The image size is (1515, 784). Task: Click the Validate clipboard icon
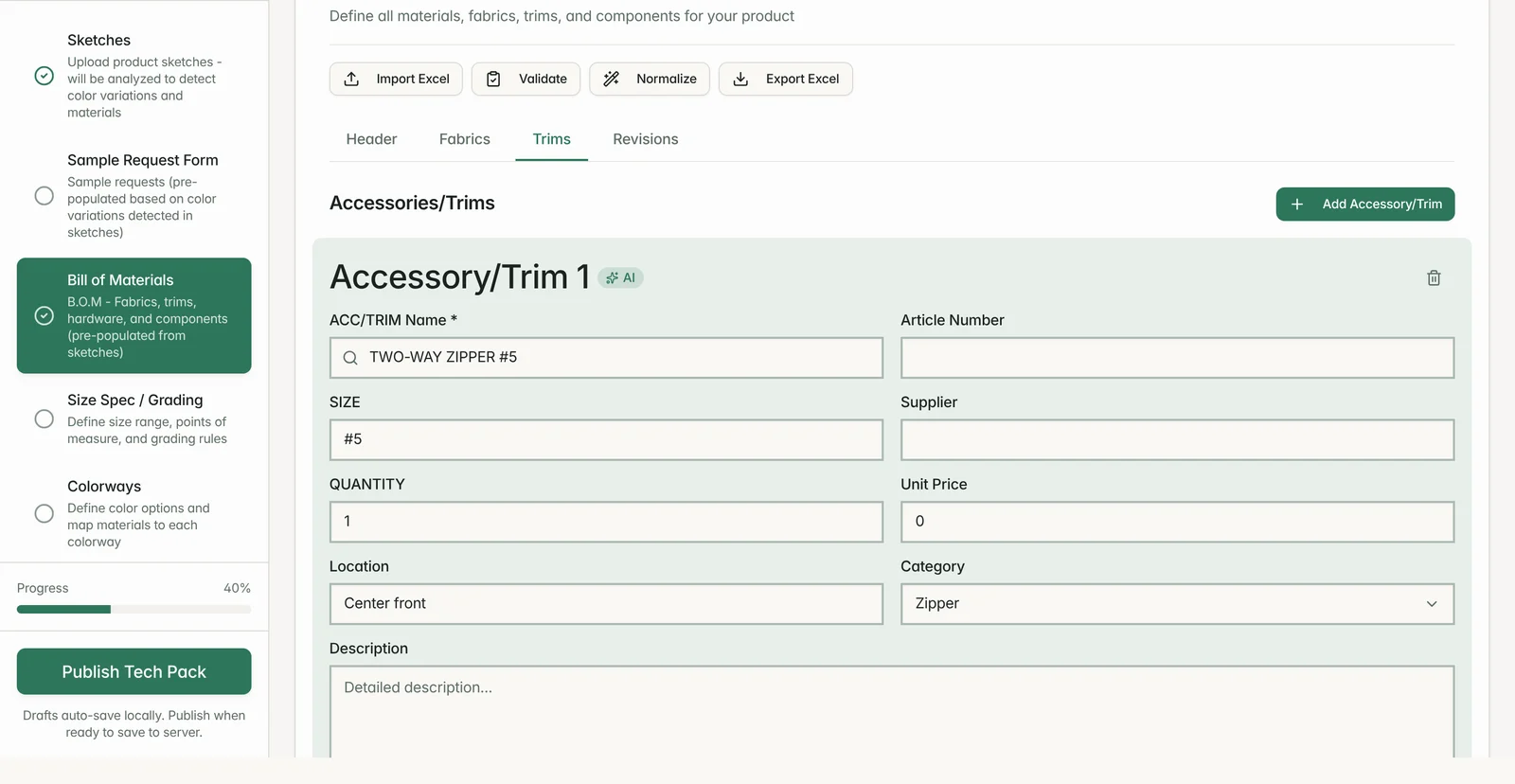tap(493, 79)
